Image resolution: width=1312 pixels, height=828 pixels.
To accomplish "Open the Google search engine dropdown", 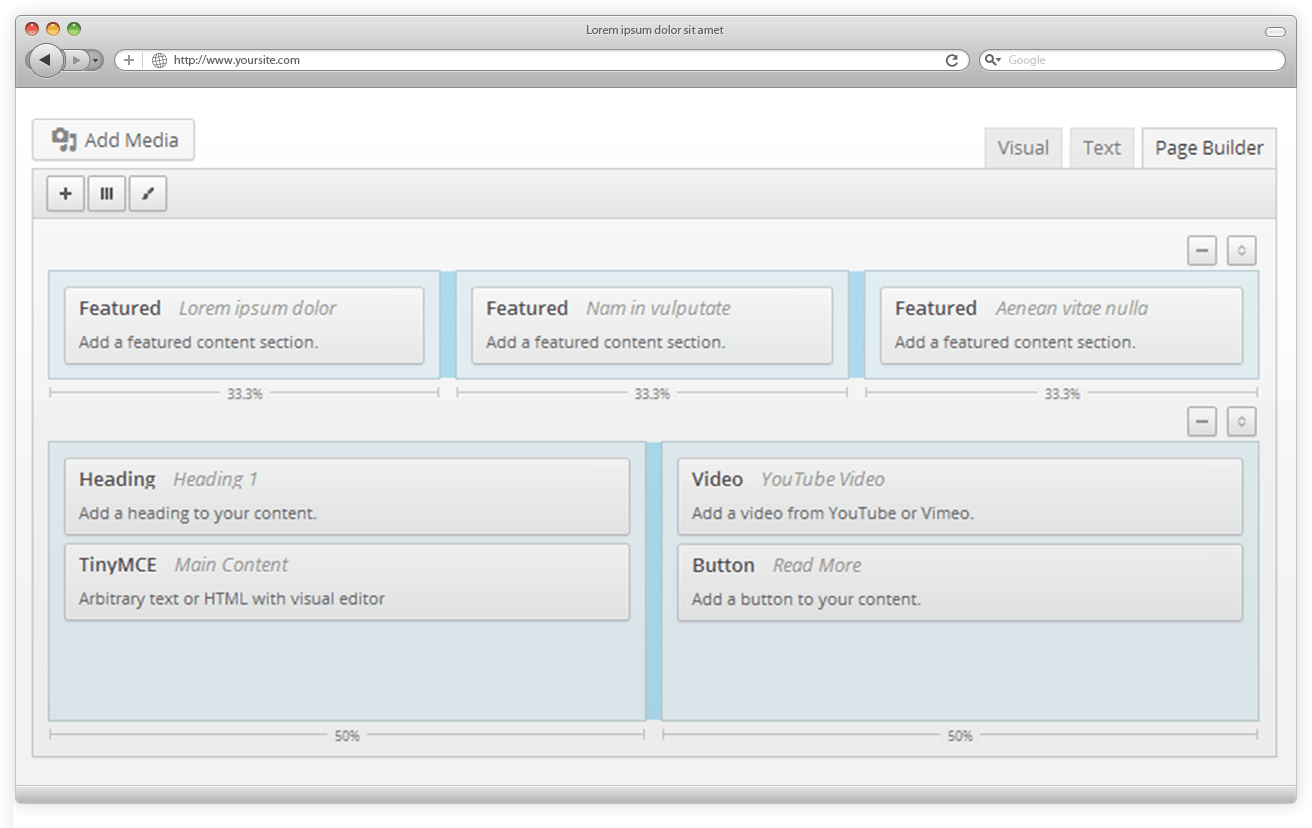I will pos(993,60).
